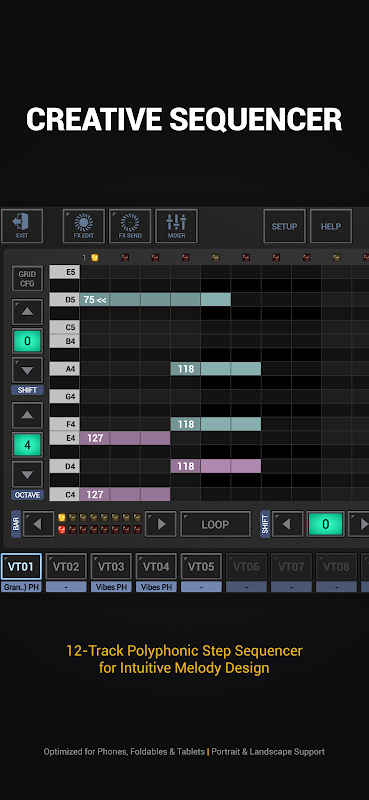
Task: Open the FX SEND panel
Action: click(x=130, y=226)
